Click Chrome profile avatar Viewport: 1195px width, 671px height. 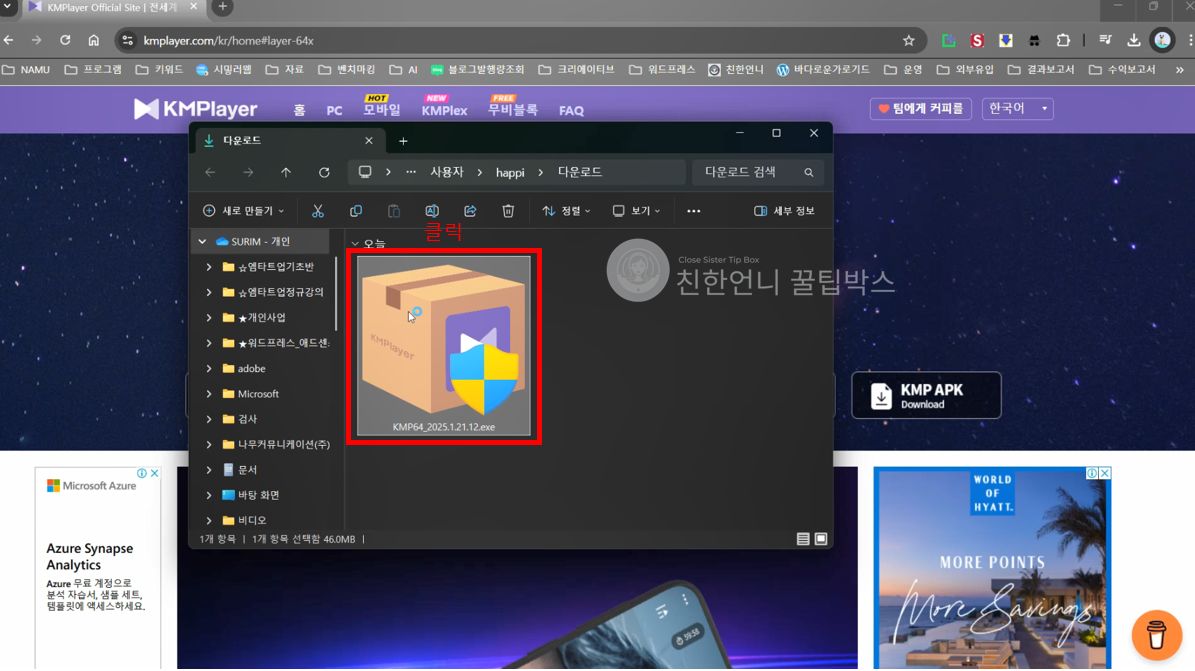[1162, 40]
